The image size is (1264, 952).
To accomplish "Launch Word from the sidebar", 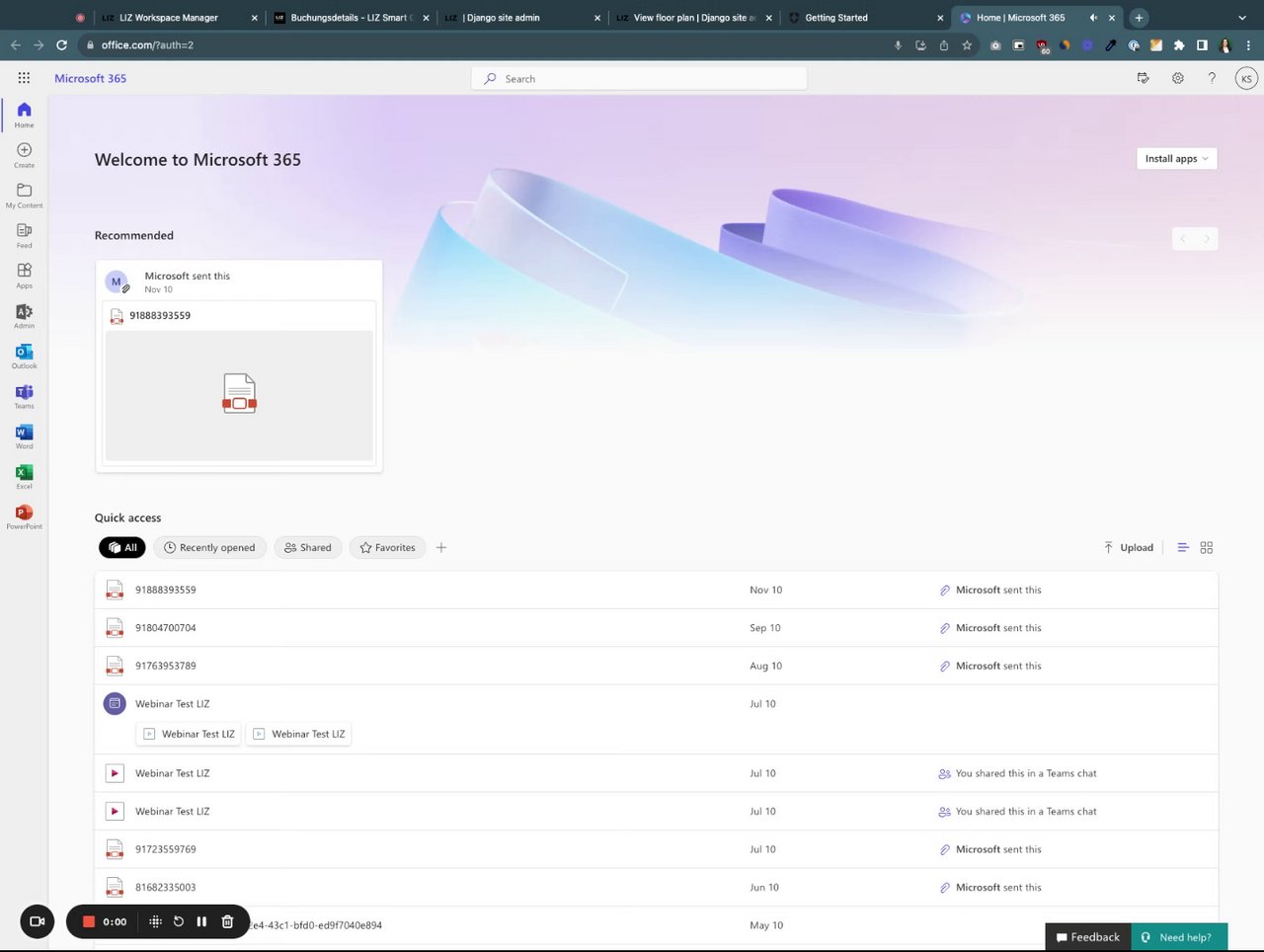I will click(x=24, y=436).
